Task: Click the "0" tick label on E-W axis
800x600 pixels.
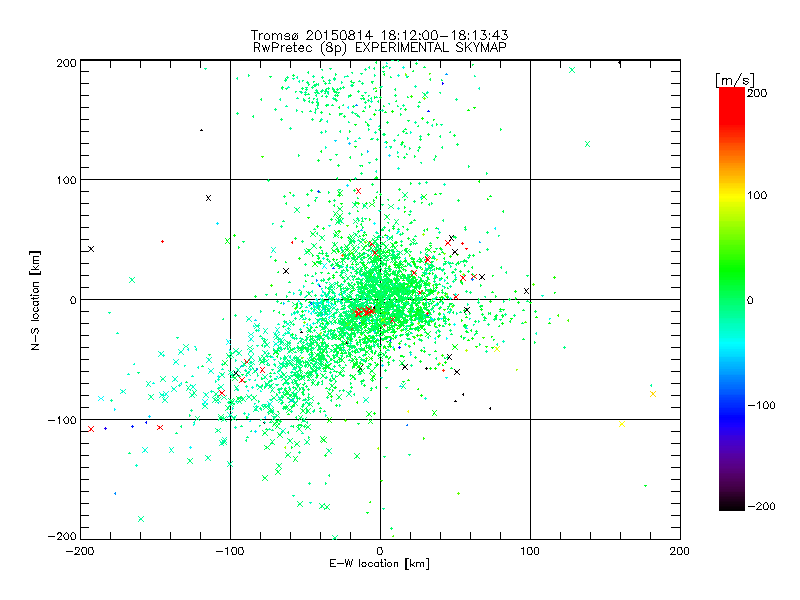Action: pos(380,551)
